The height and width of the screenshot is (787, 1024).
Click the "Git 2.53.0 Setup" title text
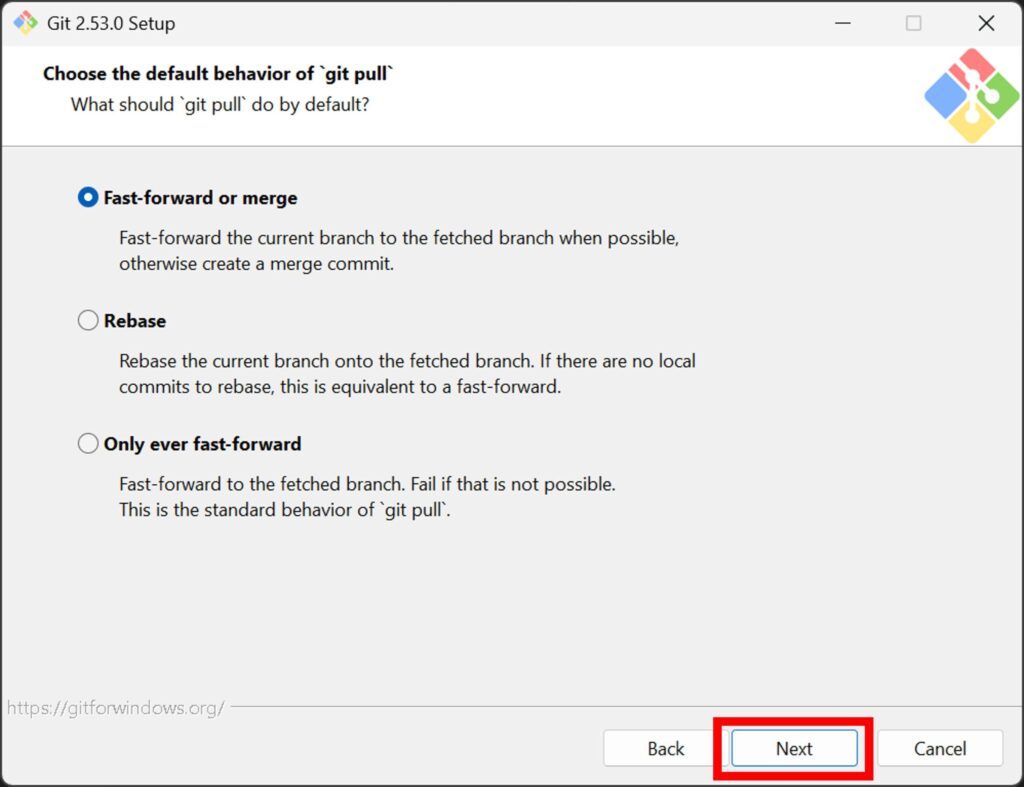[110, 23]
